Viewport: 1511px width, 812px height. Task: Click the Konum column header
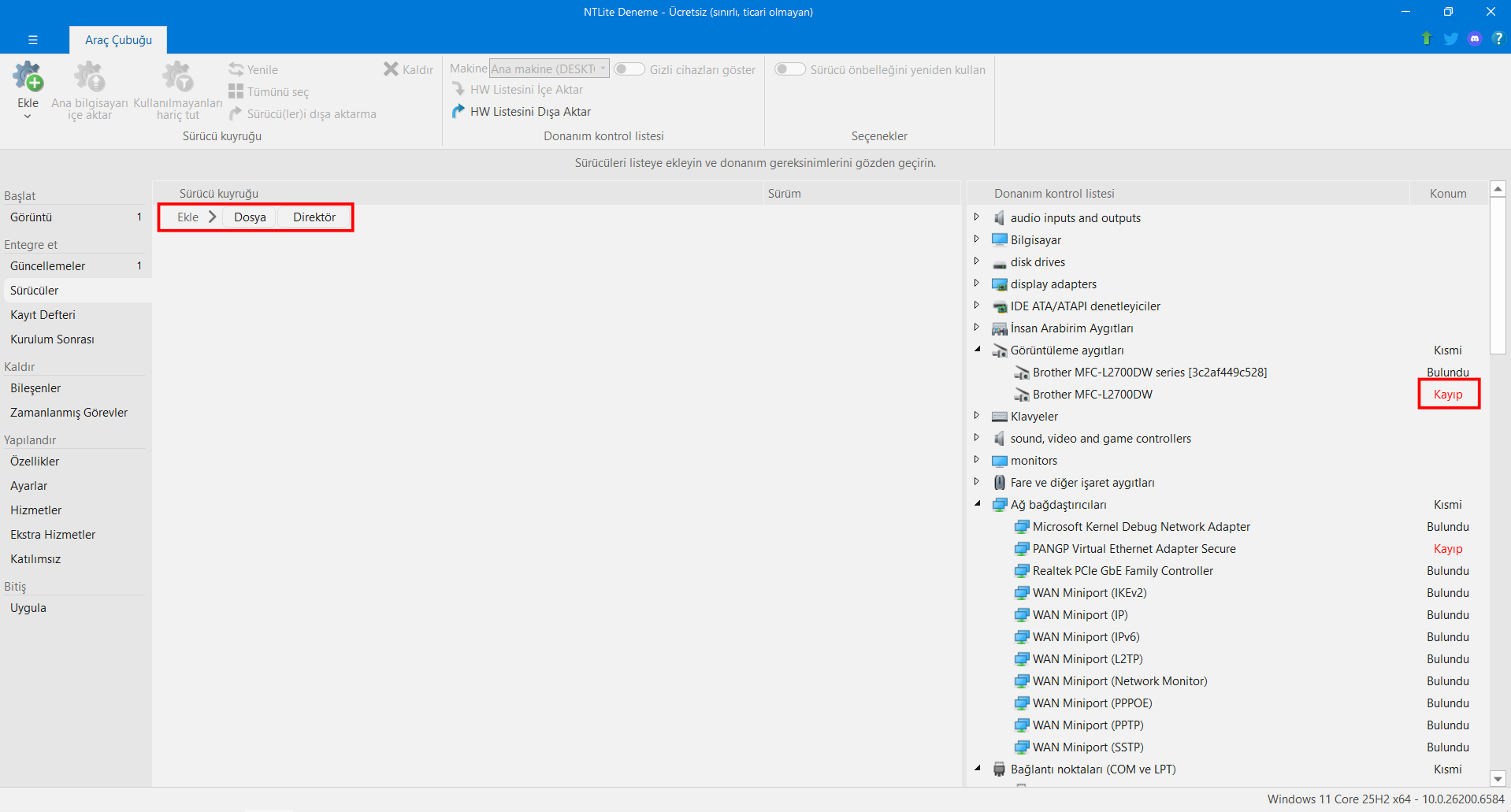pyautogui.click(x=1448, y=194)
